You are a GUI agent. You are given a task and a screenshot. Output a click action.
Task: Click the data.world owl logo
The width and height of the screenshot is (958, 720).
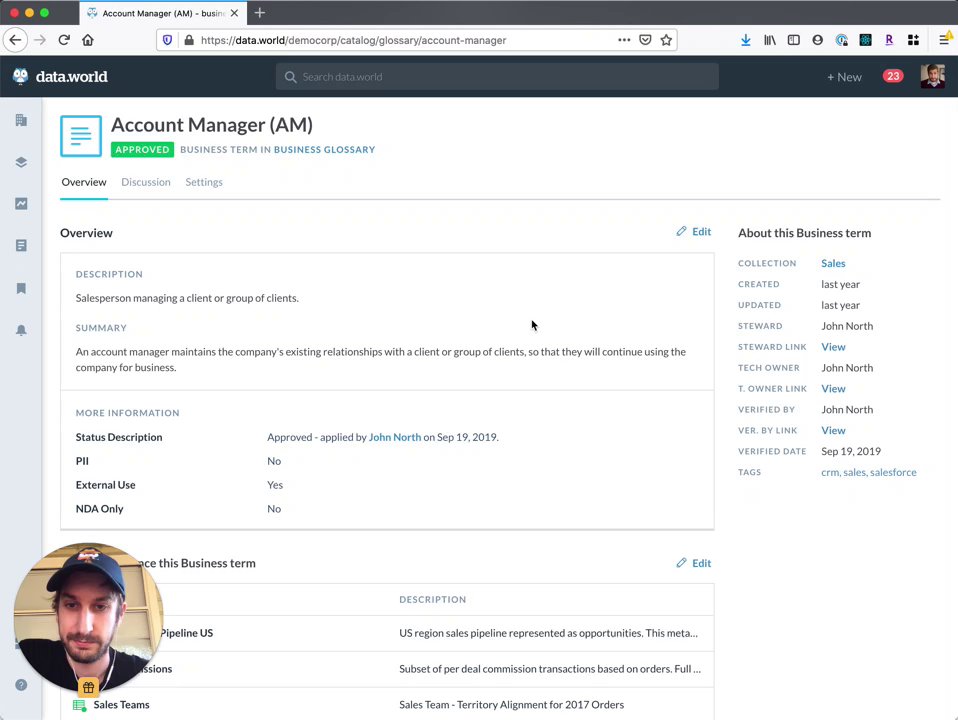[21, 76]
